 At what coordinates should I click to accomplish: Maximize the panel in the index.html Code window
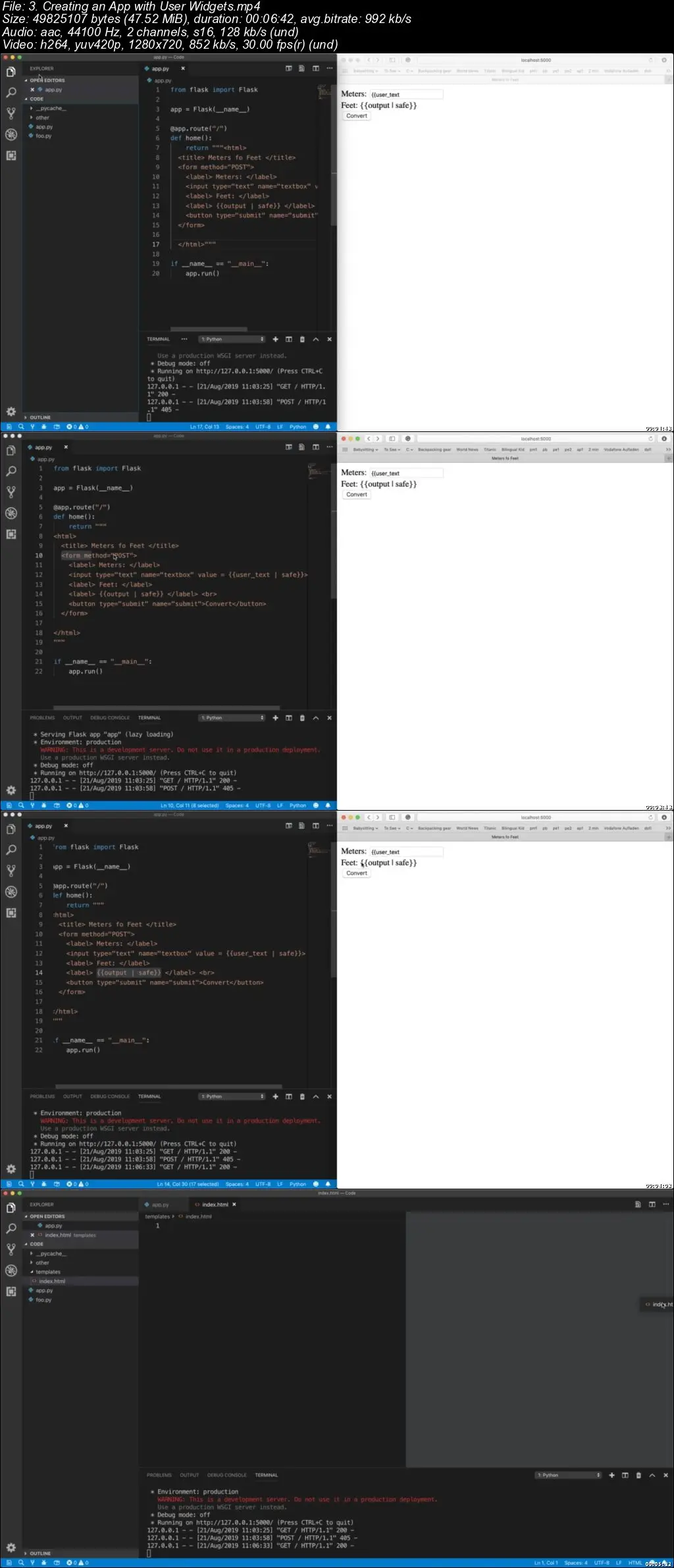click(652, 1475)
